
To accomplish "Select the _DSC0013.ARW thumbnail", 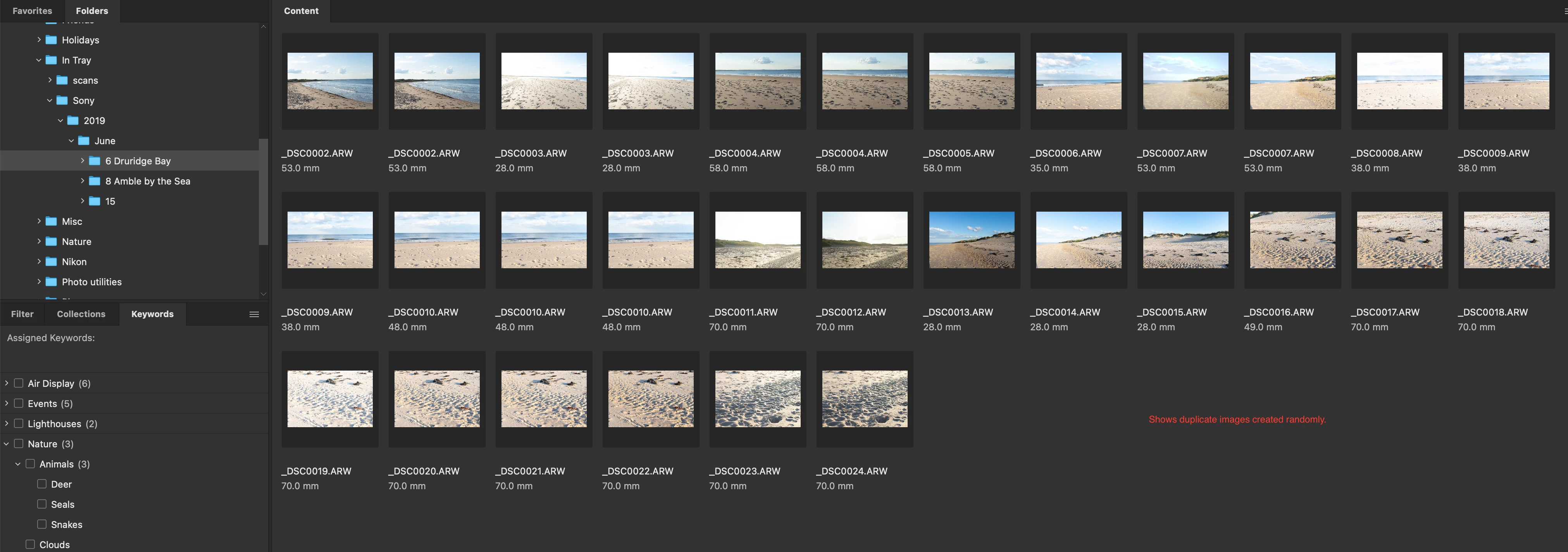I will click(971, 240).
